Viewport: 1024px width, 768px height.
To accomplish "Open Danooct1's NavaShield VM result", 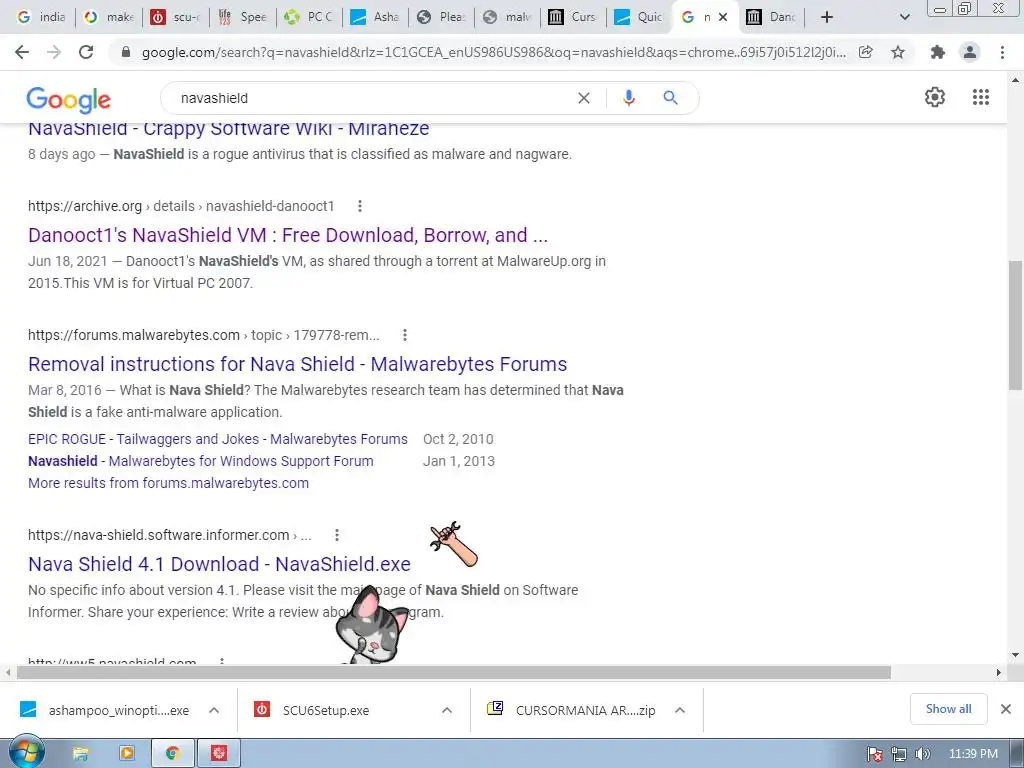I will pos(288,235).
